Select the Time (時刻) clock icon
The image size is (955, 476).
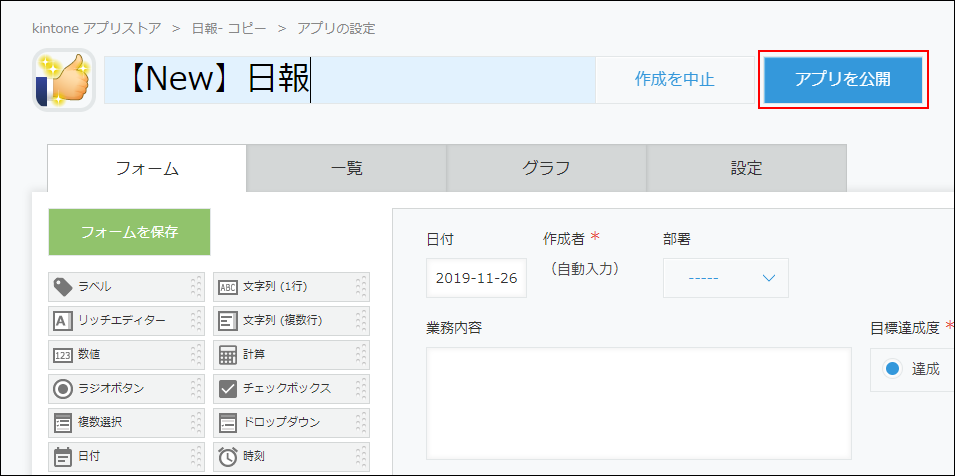click(228, 456)
